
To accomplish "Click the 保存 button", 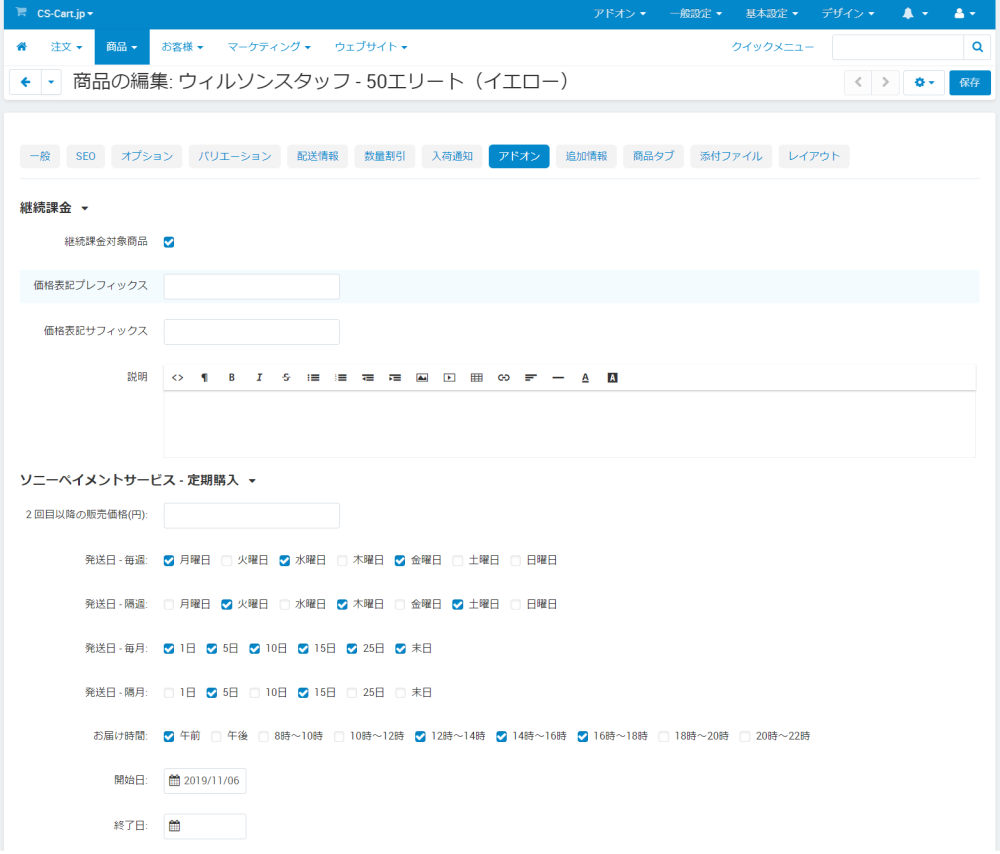I will click(969, 82).
